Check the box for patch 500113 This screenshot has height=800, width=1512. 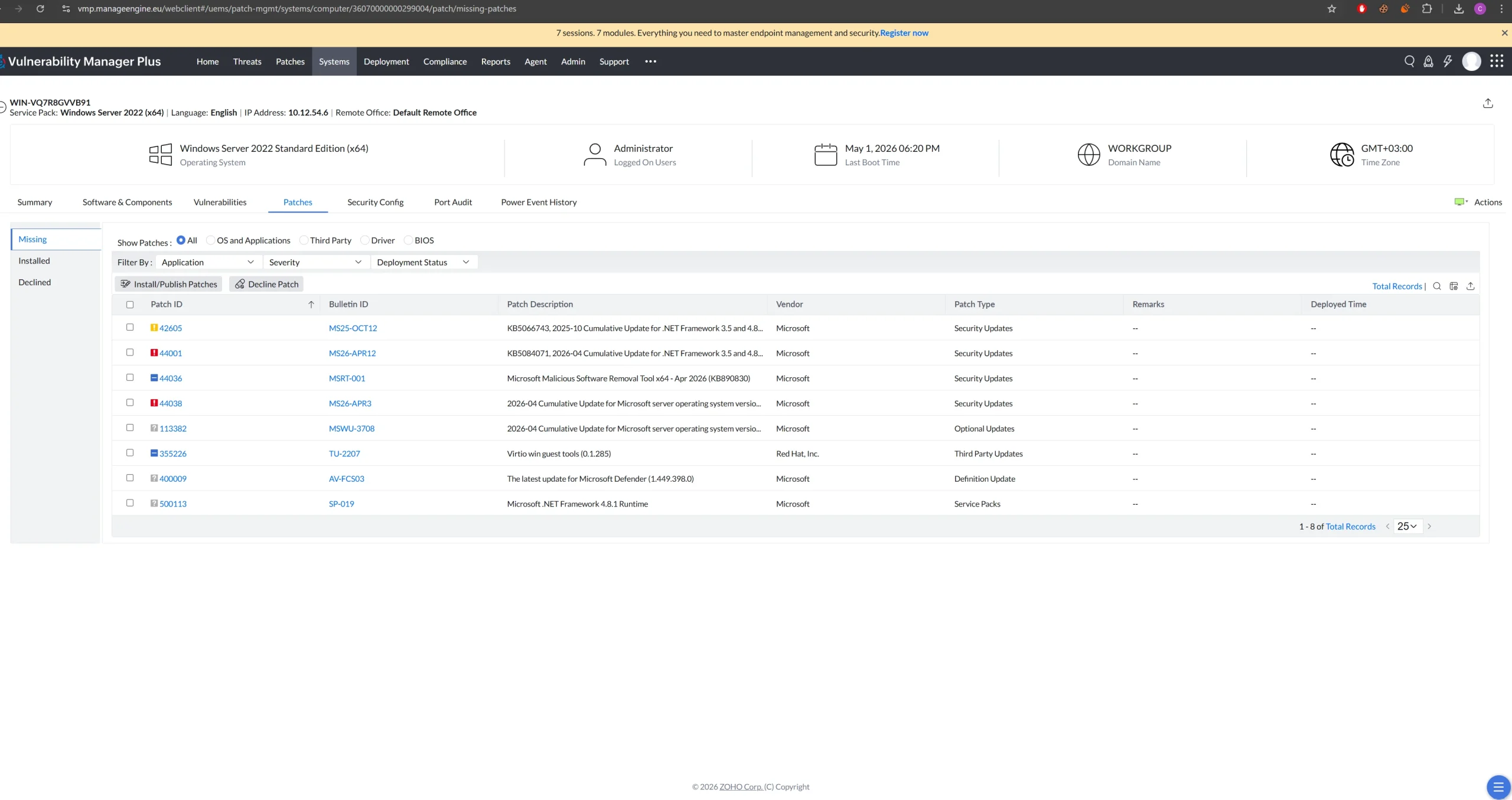pyautogui.click(x=130, y=503)
